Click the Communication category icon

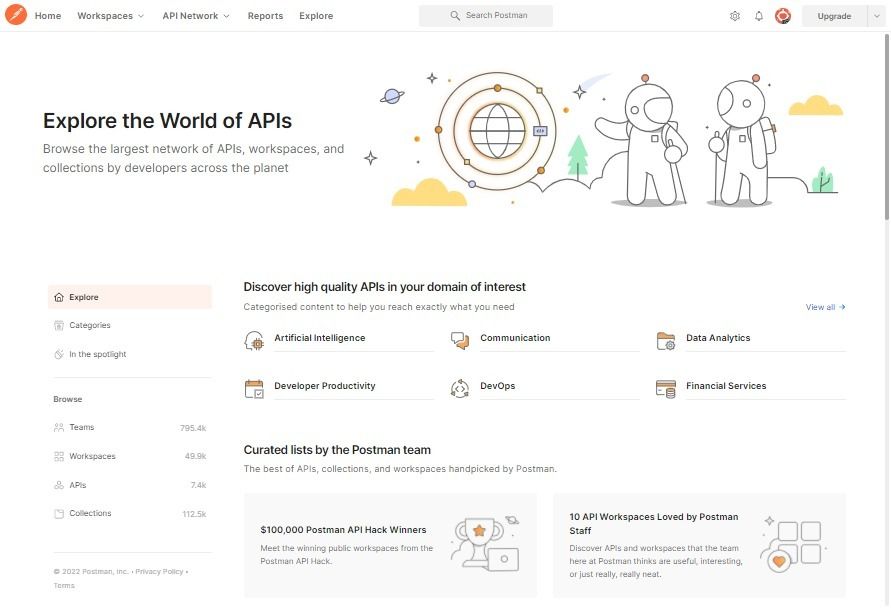click(460, 341)
